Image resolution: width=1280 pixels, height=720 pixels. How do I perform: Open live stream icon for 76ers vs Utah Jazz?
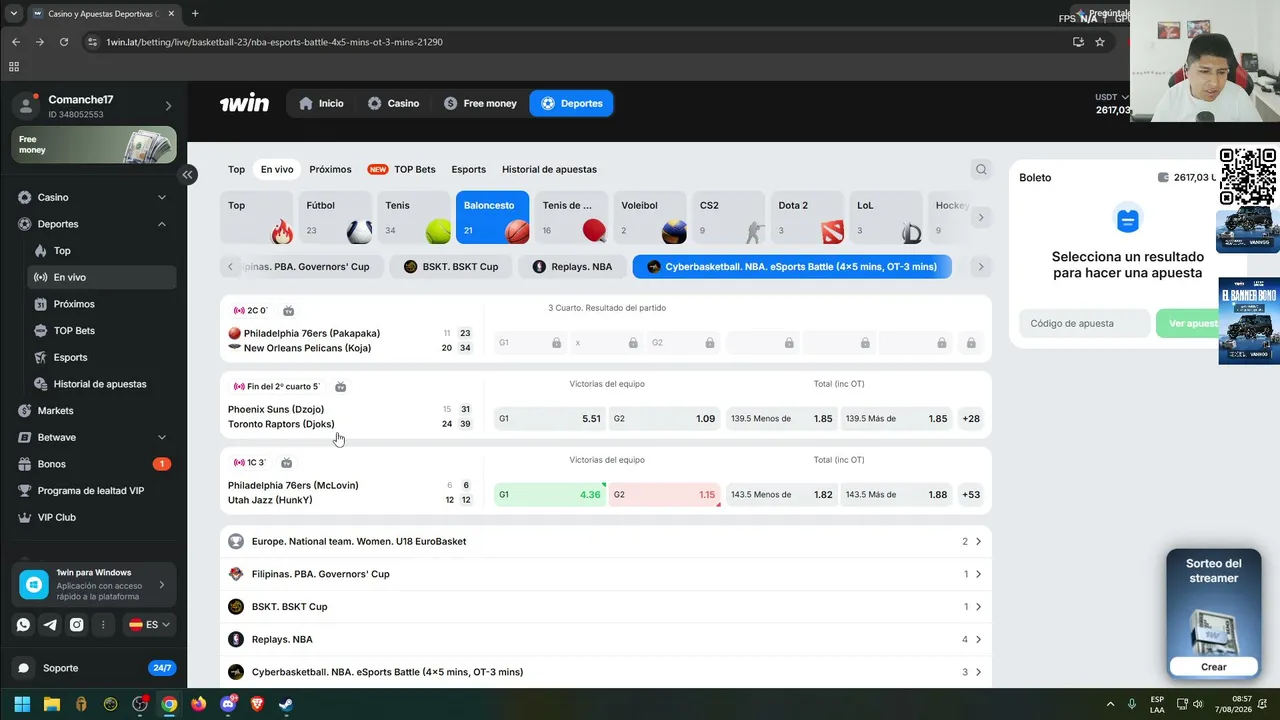pyautogui.click(x=287, y=463)
